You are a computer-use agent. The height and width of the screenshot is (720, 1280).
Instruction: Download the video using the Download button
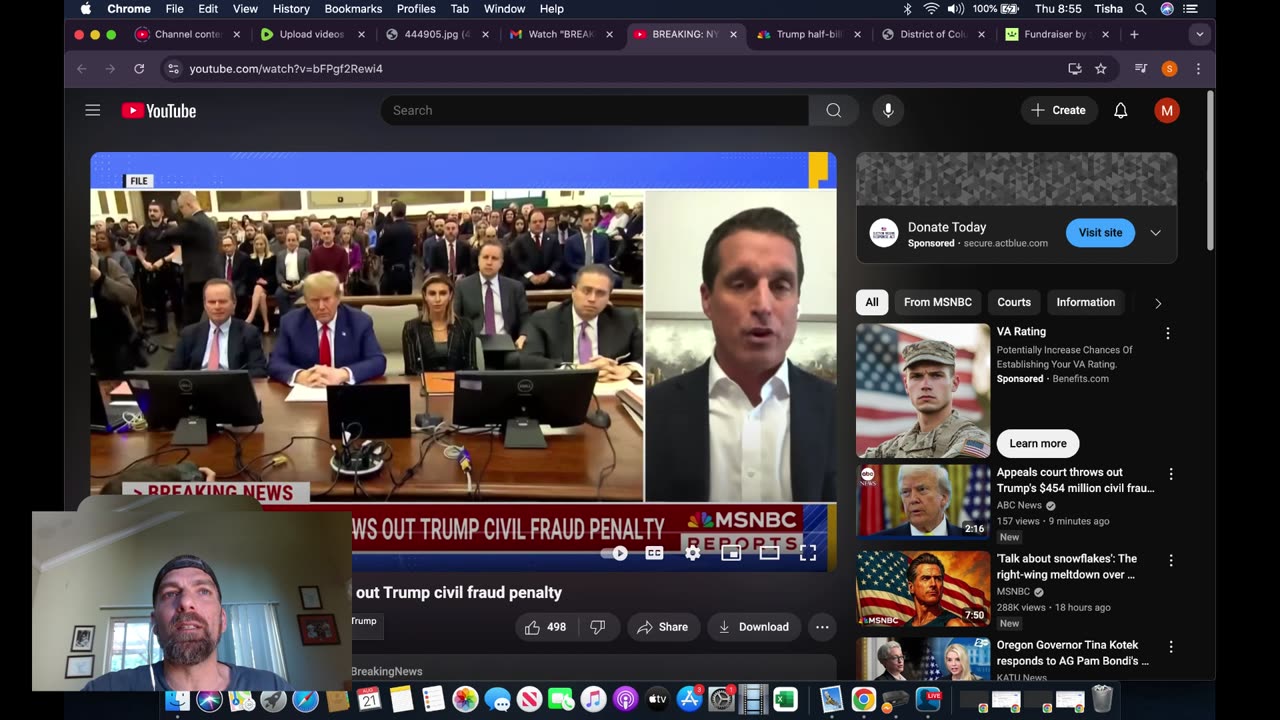(754, 627)
